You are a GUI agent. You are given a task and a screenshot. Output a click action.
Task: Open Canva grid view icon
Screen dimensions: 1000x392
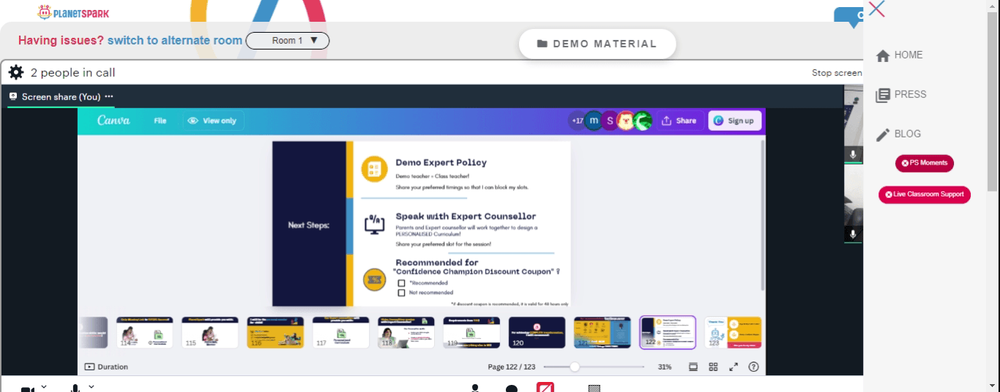[x=714, y=367]
